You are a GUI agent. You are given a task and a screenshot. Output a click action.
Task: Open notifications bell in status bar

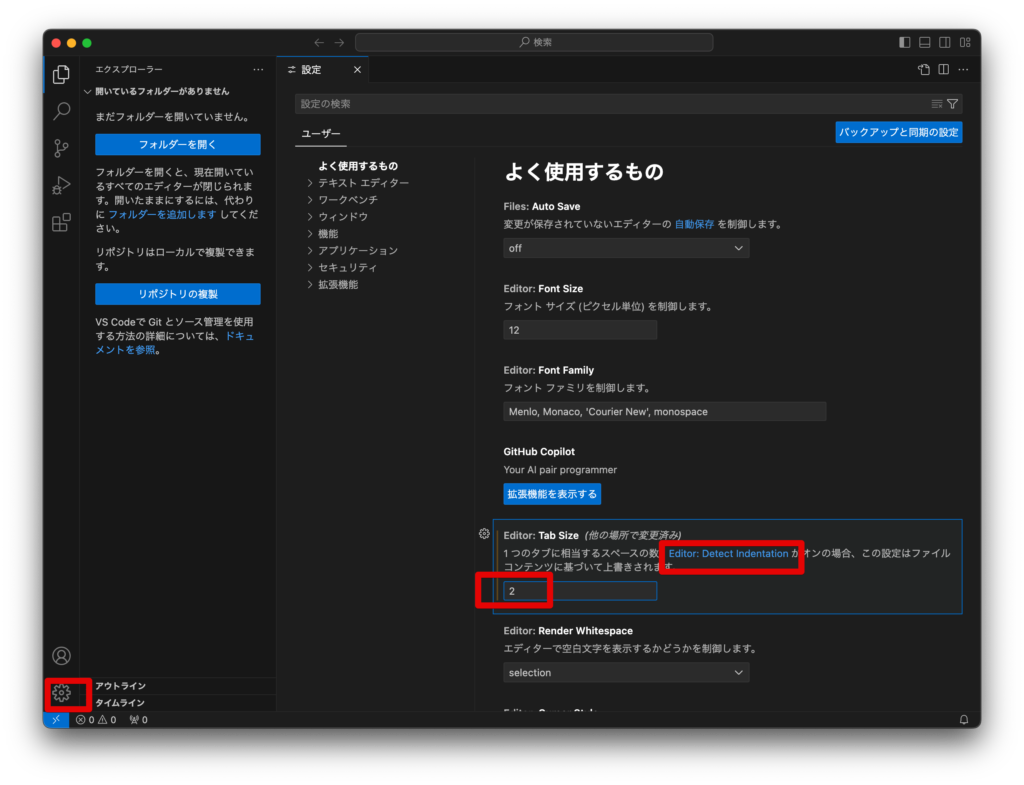click(x=964, y=720)
